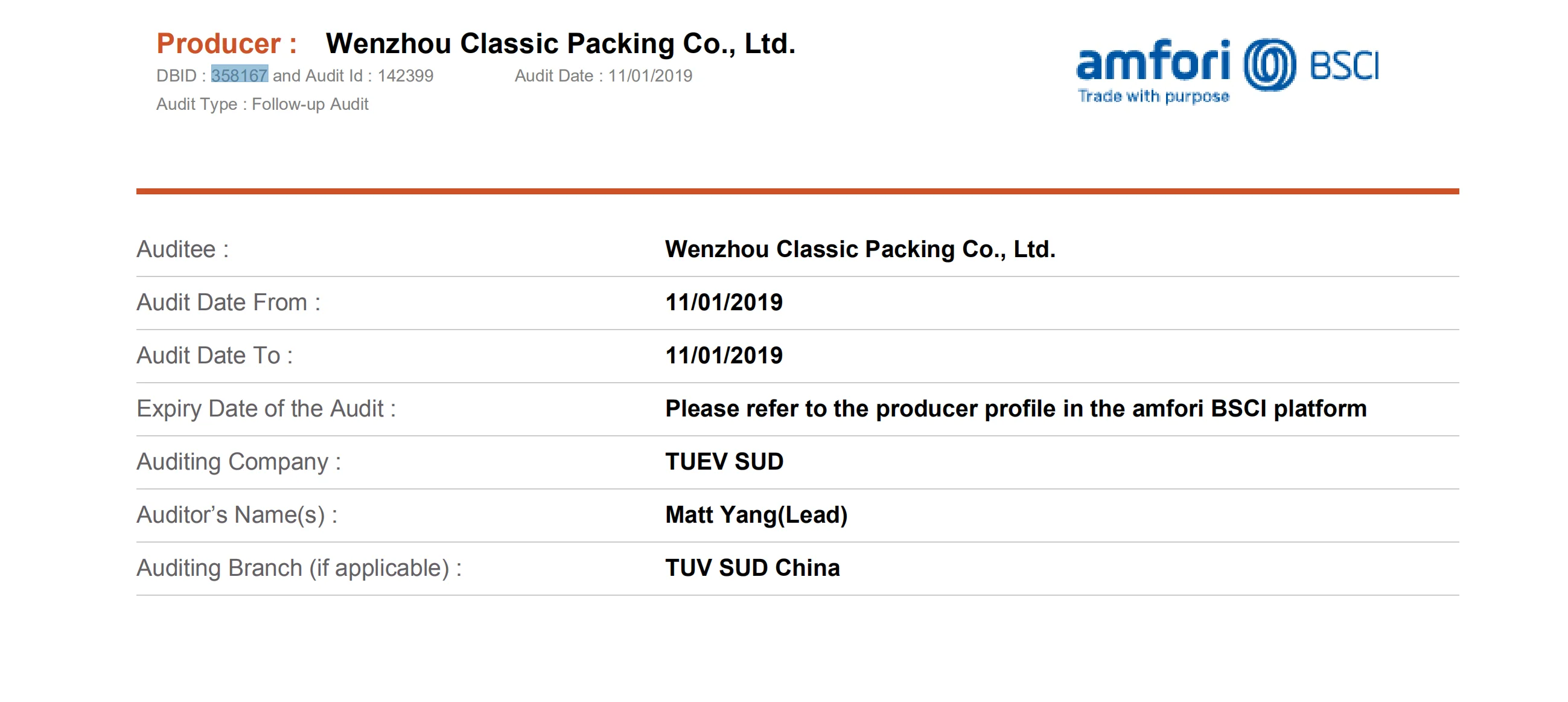Click the Audit Id number 142399
This screenshot has width=1568, height=702.
coord(406,75)
